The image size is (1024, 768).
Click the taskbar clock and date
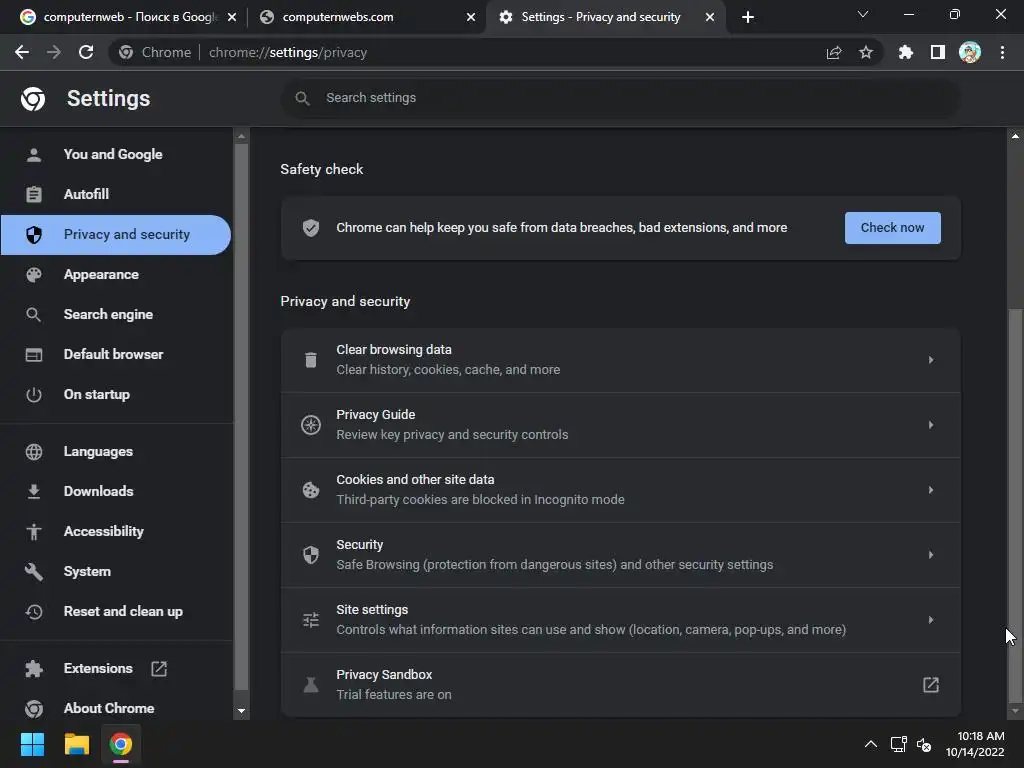(975, 744)
